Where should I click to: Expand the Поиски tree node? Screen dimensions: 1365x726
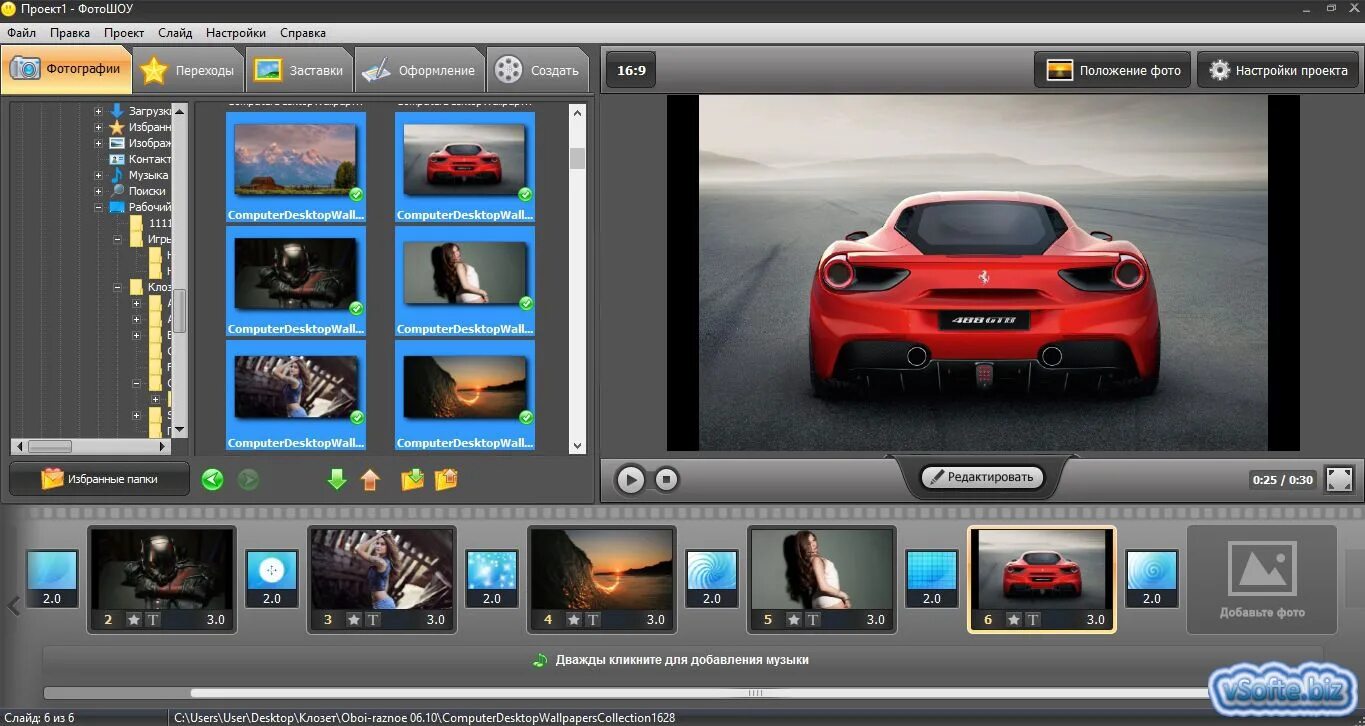tap(98, 191)
